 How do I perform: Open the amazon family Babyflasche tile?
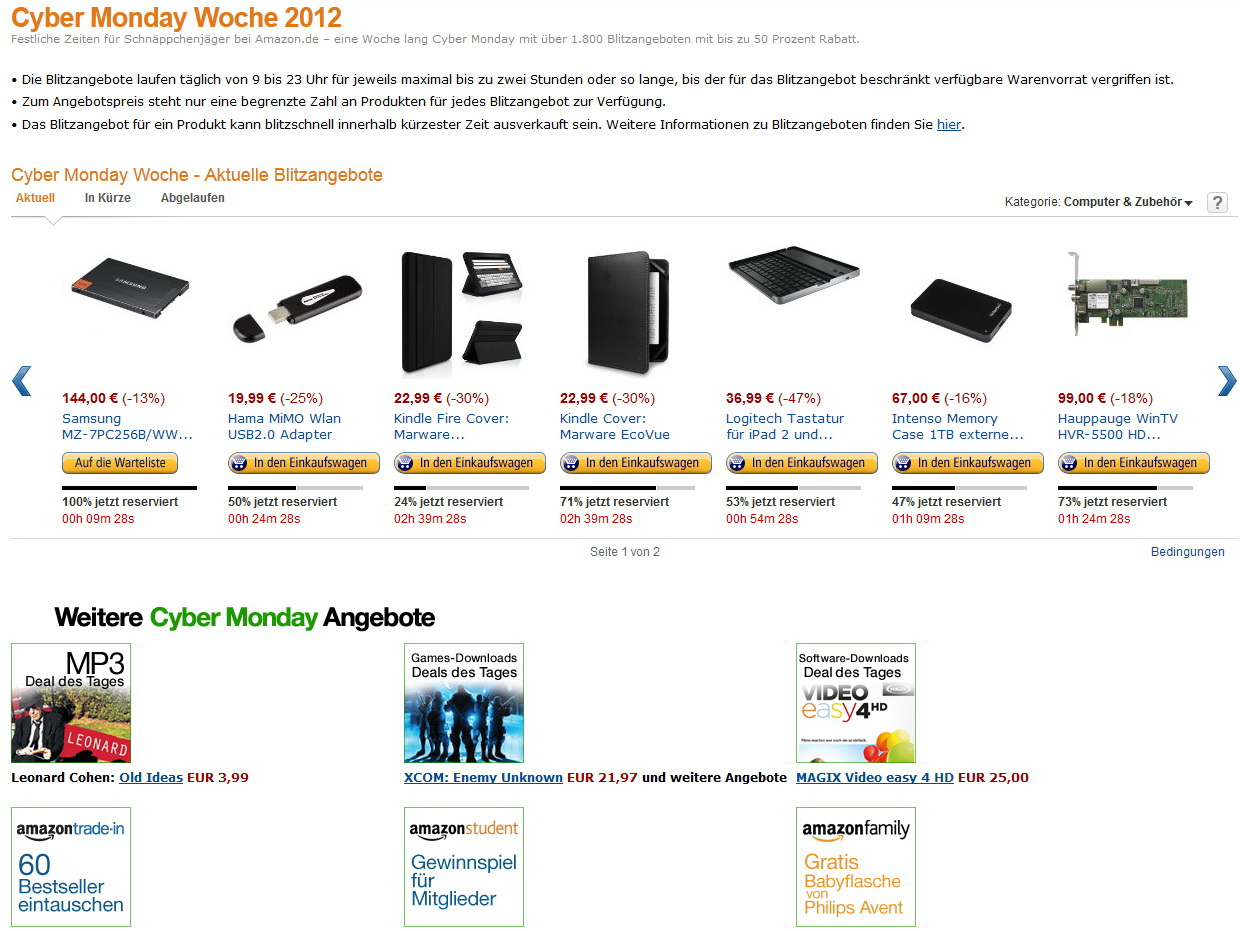coord(856,867)
